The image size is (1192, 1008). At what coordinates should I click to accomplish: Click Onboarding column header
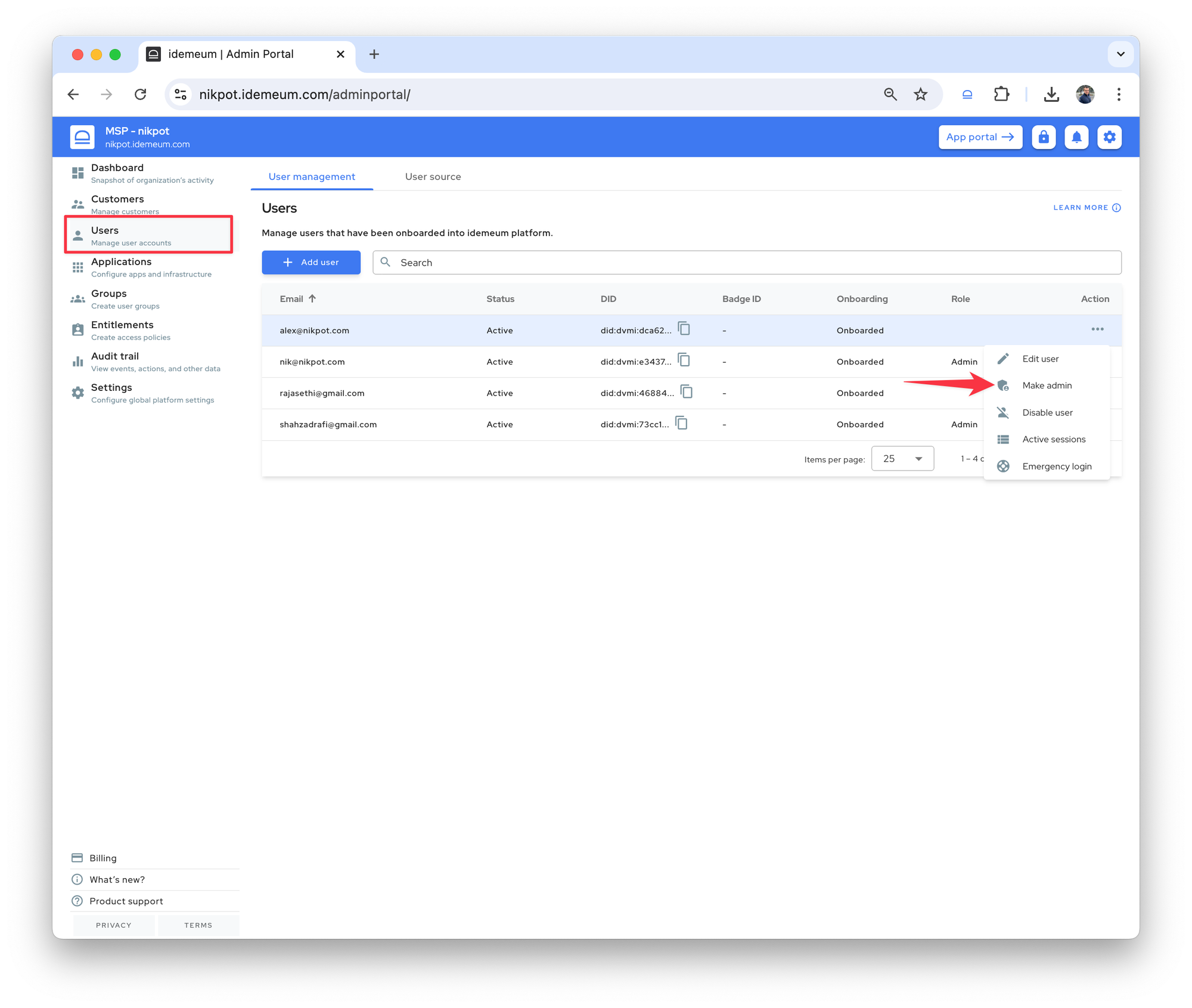(862, 298)
